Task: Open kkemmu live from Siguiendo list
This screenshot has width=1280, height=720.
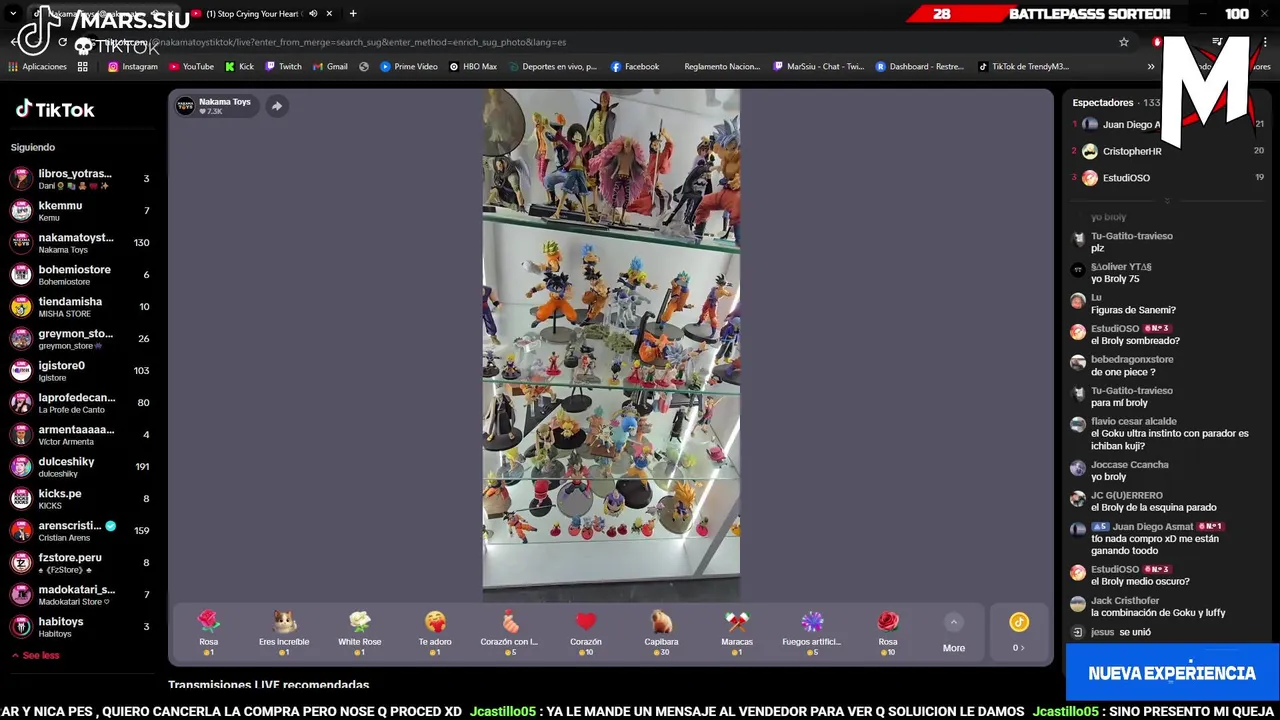Action: (80, 211)
